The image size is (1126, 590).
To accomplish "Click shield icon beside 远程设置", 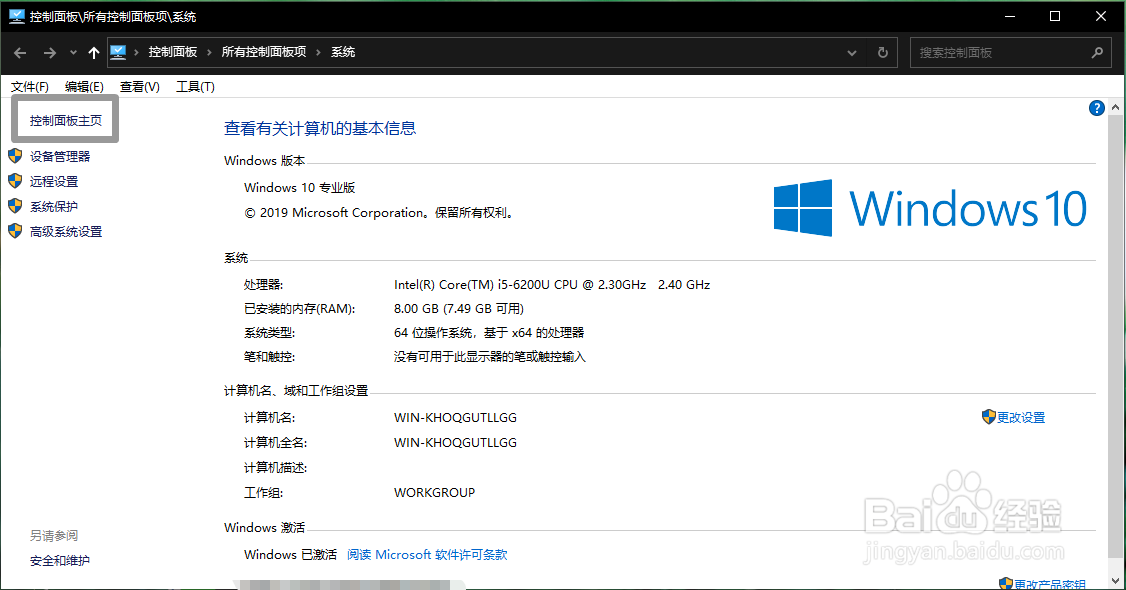I will 15,181.
